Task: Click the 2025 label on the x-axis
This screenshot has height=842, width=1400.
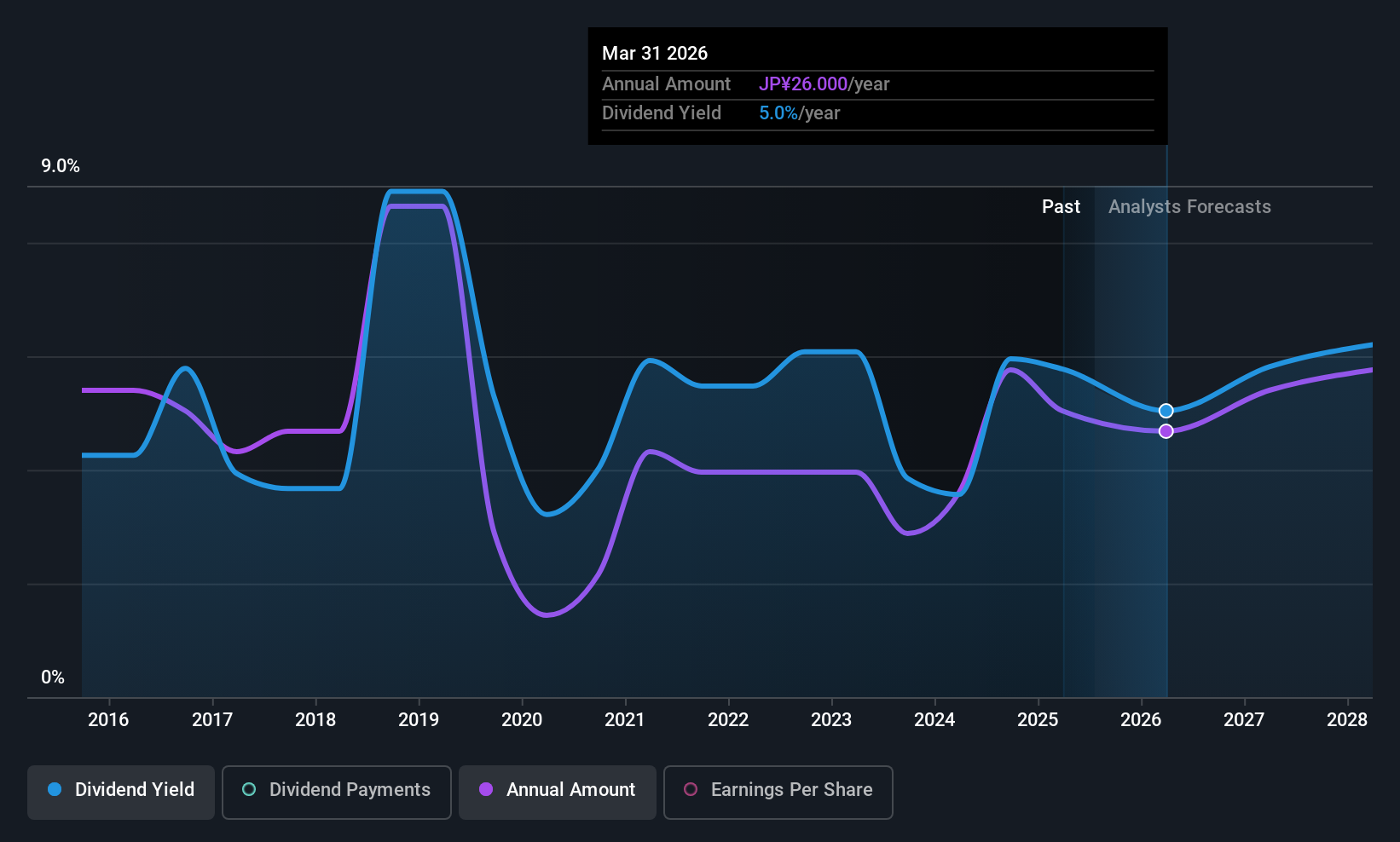Action: (x=1038, y=720)
